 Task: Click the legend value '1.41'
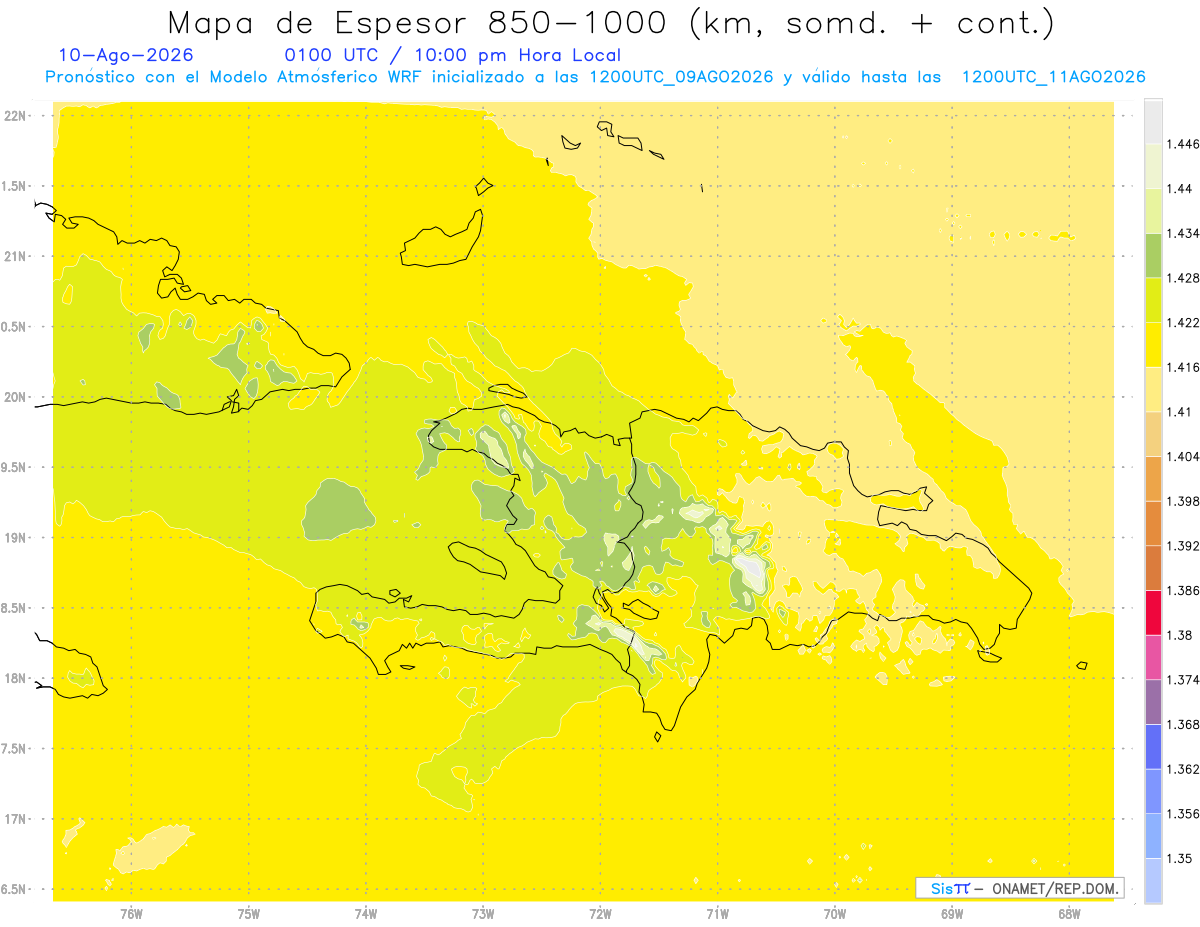[x=1180, y=412]
